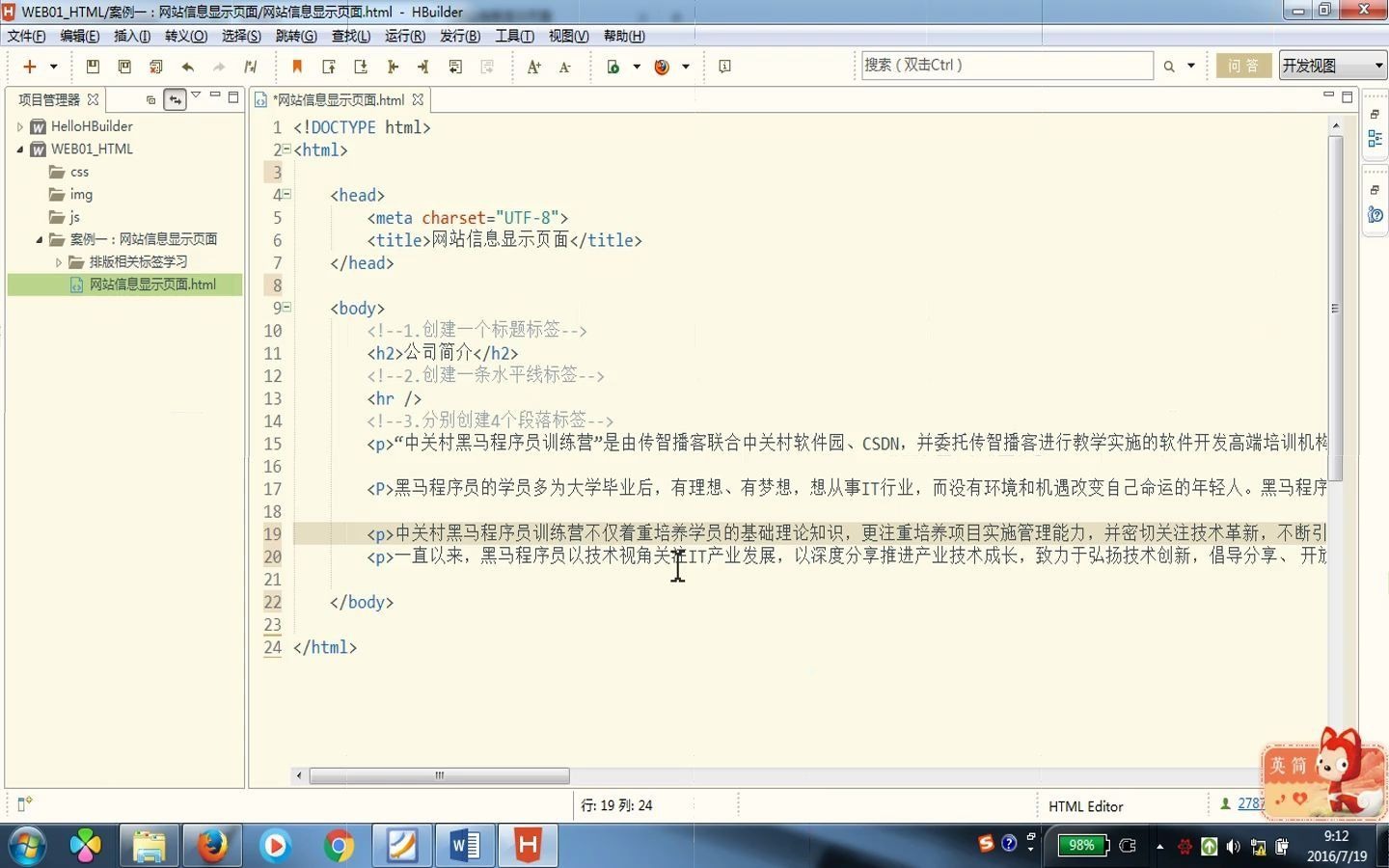This screenshot has width=1389, height=868.
Task: Click the user count link in status bar
Action: click(1250, 803)
